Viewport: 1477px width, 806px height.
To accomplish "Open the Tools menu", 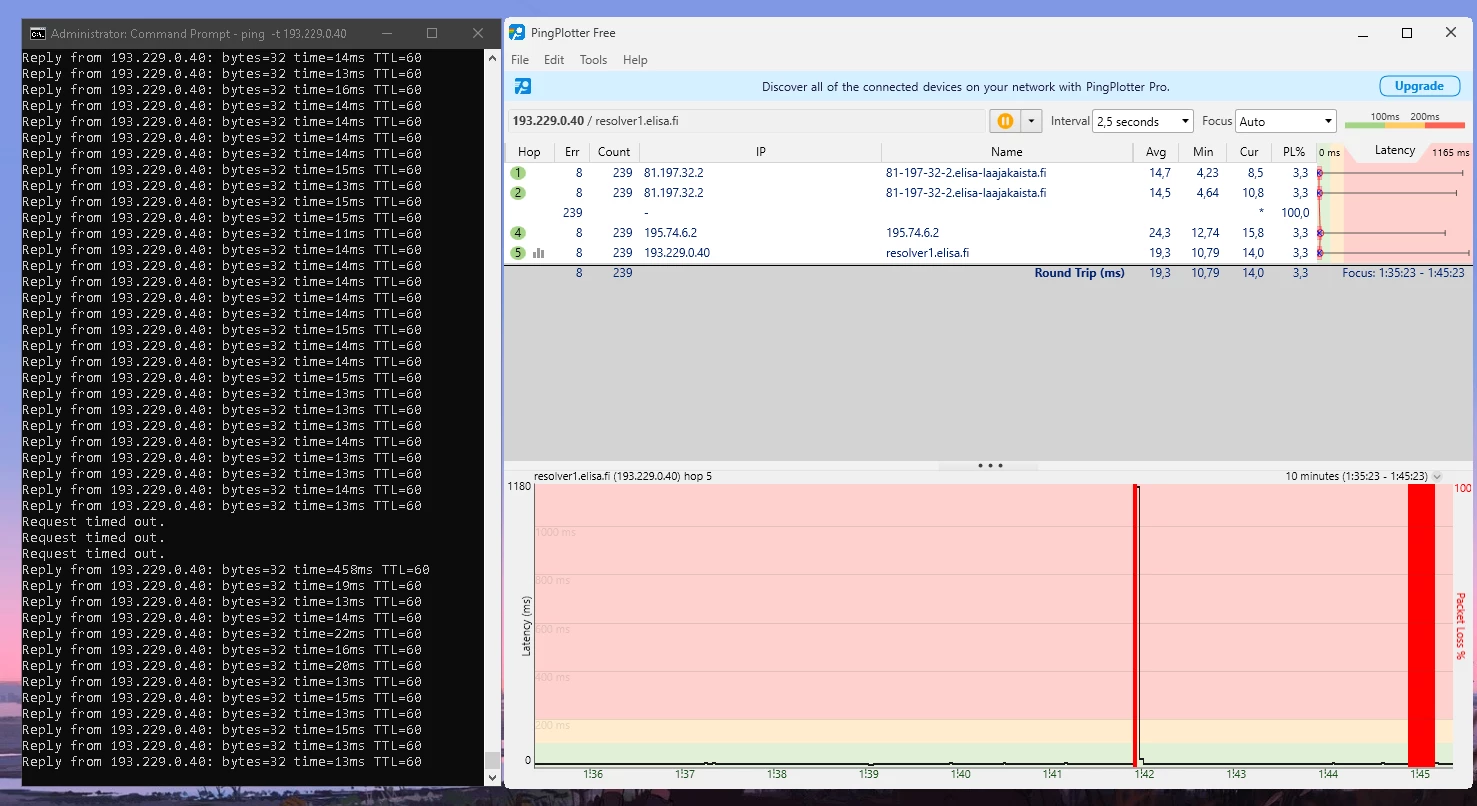I will point(593,60).
